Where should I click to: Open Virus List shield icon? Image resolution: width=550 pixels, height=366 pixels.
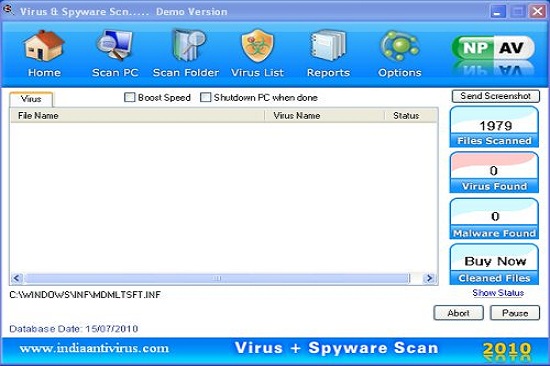pyautogui.click(x=257, y=46)
